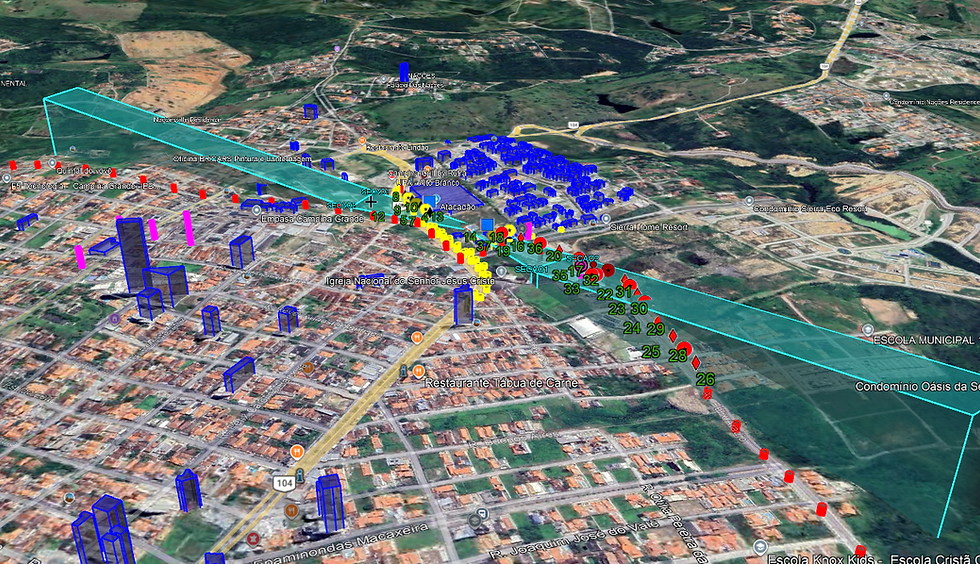Select the route 104 highway shield
The height and width of the screenshot is (564, 980).
point(284,483)
